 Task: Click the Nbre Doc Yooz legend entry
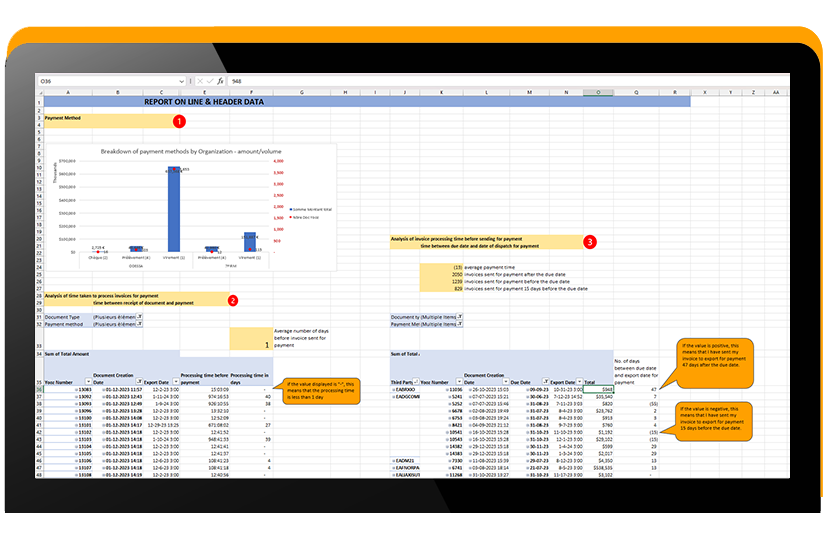(304, 217)
